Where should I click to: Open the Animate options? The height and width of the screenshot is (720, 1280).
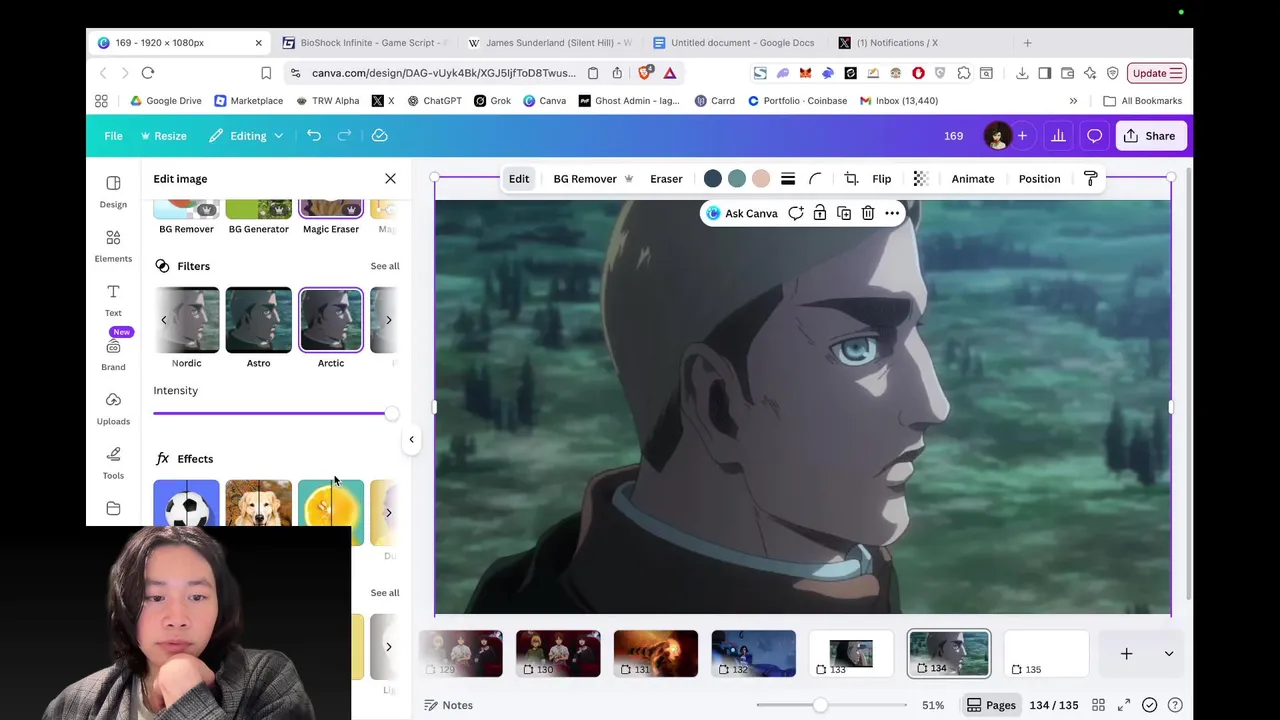tap(973, 179)
